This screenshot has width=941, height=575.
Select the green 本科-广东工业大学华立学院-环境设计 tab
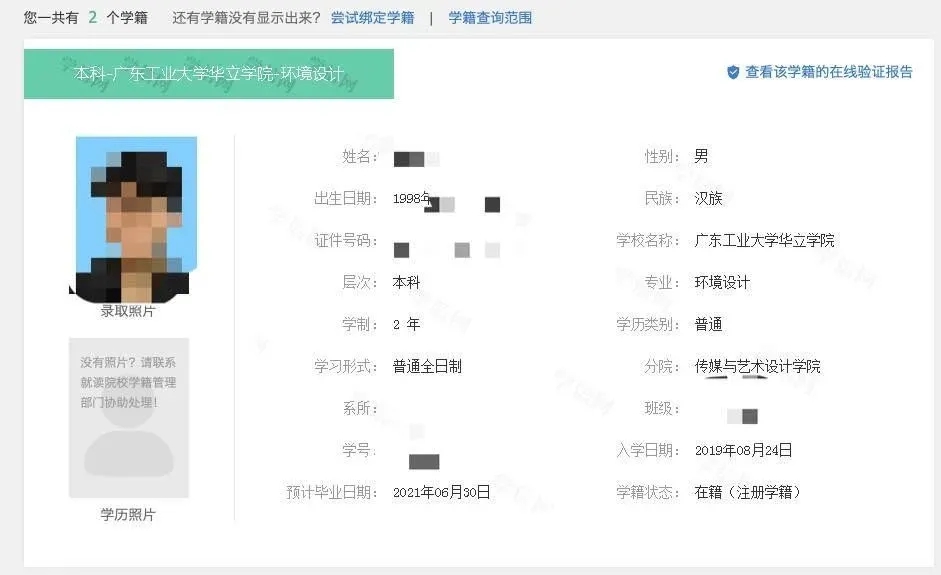tap(209, 74)
